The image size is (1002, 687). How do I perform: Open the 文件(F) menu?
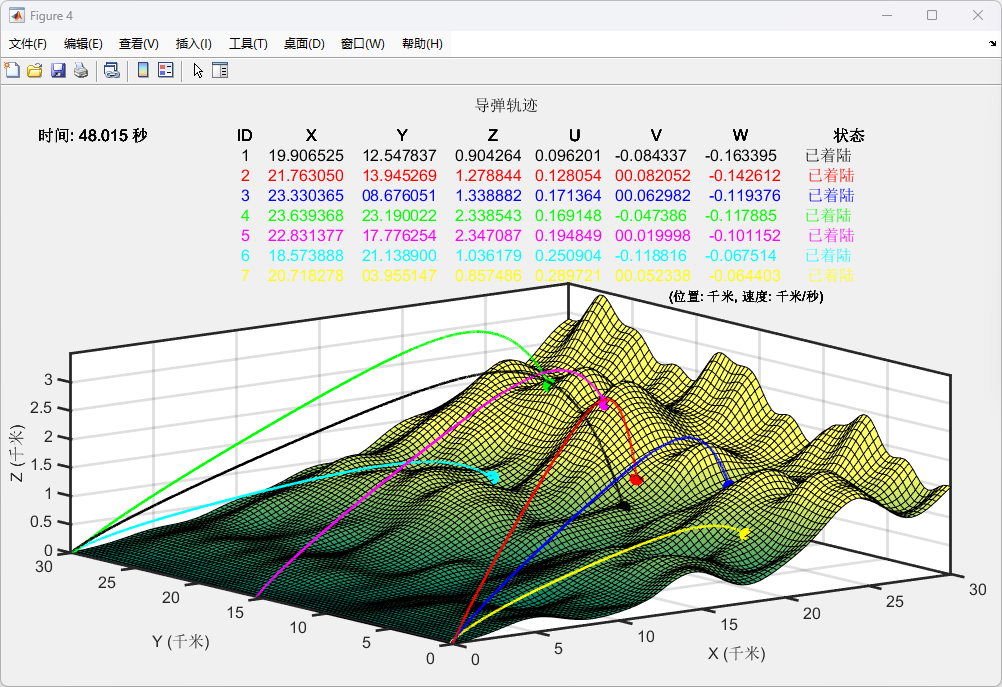coord(28,44)
